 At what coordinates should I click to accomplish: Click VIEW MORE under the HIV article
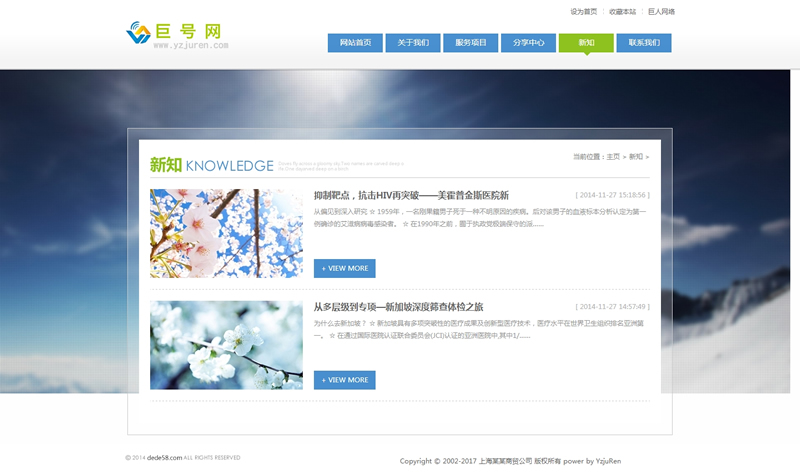point(344,268)
